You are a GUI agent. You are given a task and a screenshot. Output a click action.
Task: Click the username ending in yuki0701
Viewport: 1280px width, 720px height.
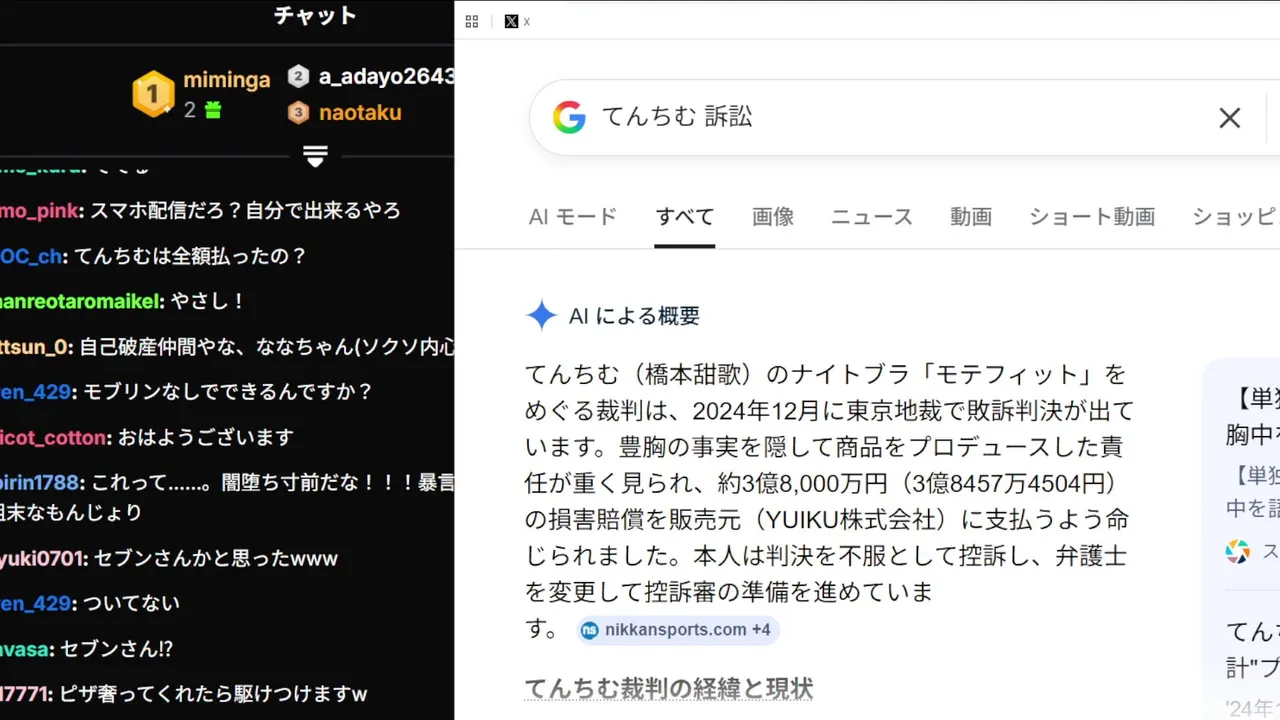41,558
